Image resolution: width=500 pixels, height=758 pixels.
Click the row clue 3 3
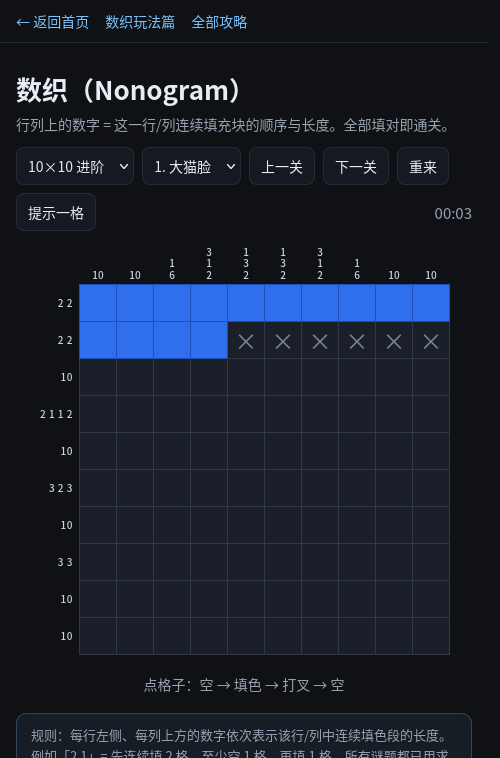[x=65, y=562]
